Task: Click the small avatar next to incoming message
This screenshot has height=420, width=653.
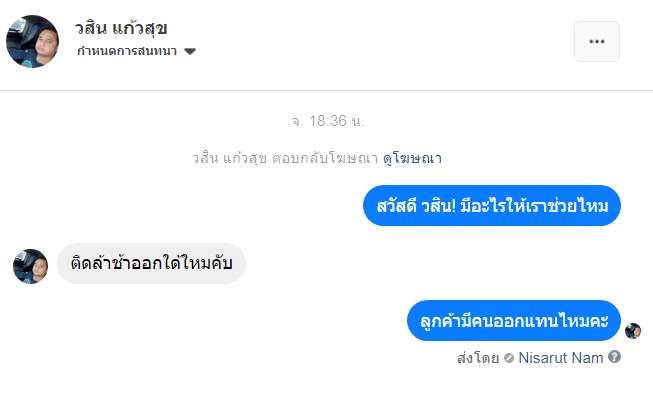Action: click(30, 266)
